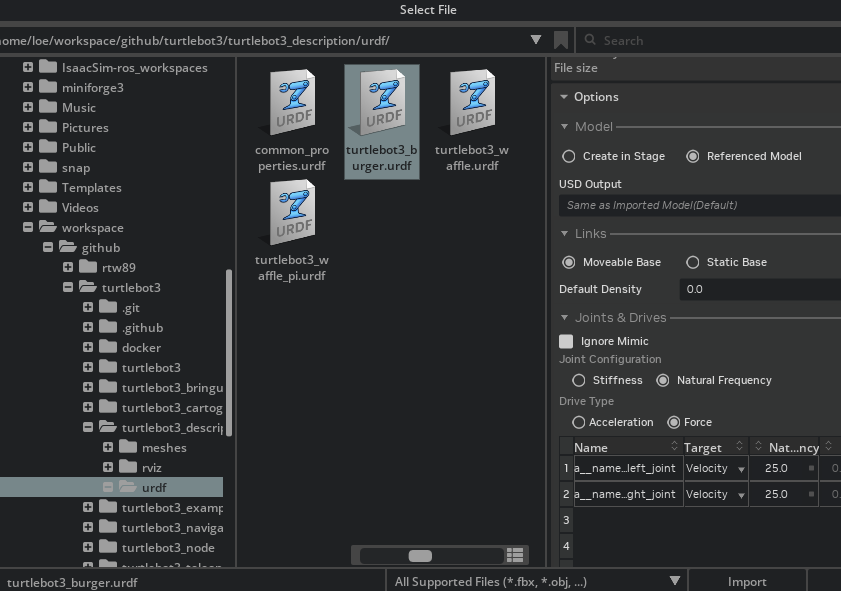Edit Default Density value field
The image size is (841, 591).
click(761, 289)
